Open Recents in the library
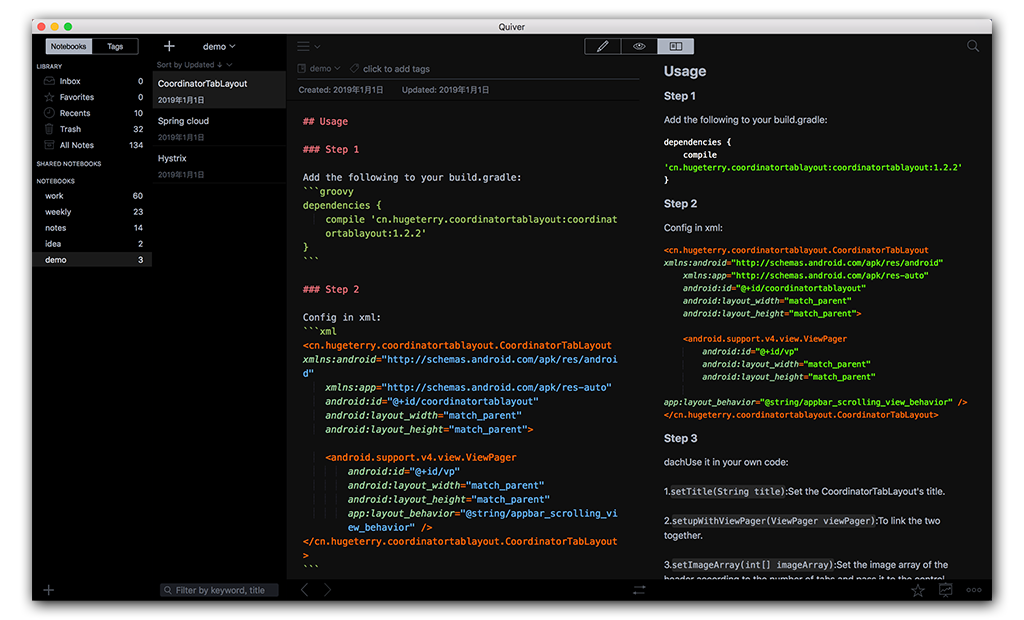The width and height of the screenshot is (1024, 620). [93, 113]
